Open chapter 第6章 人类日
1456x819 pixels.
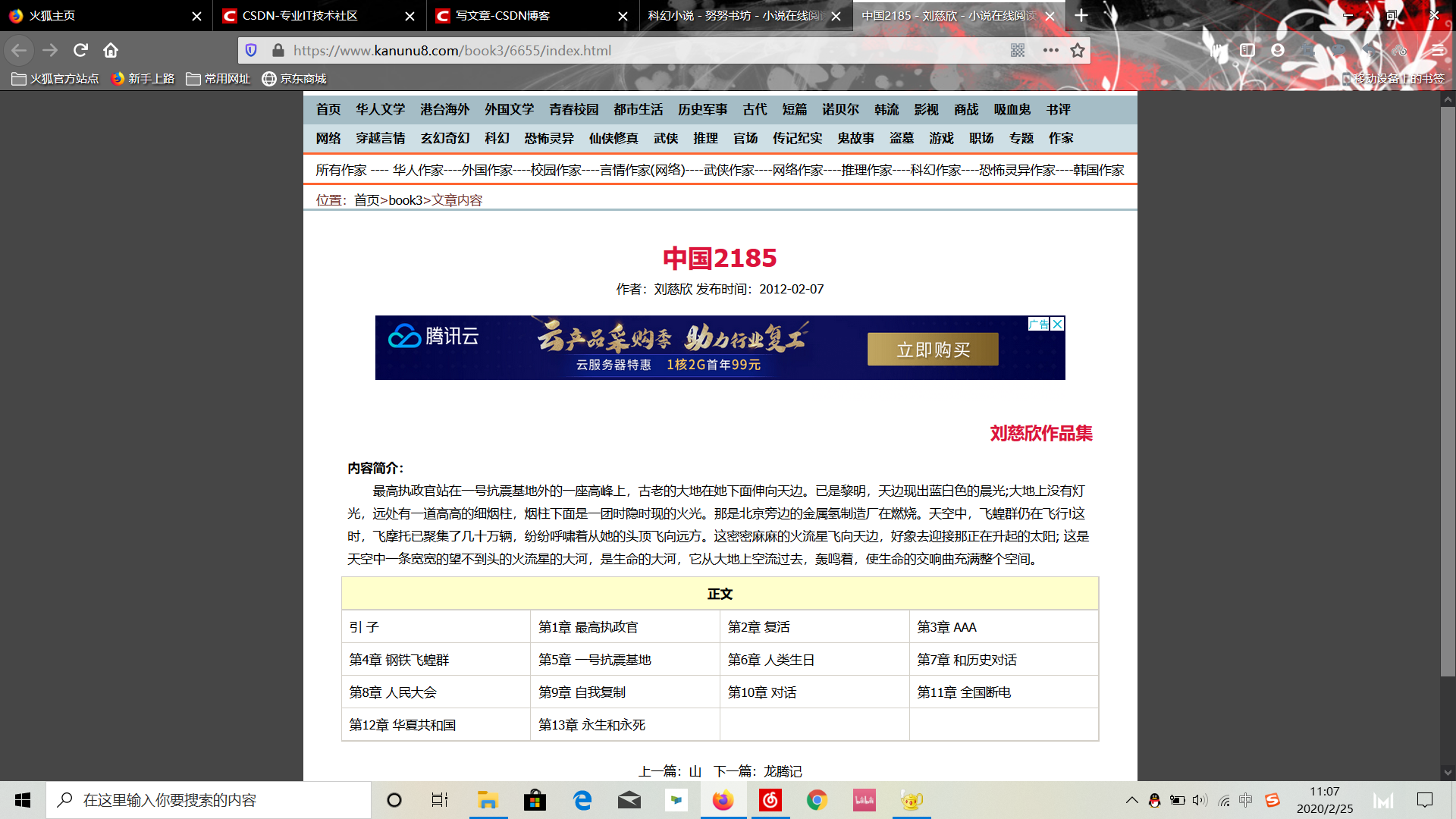click(x=770, y=660)
